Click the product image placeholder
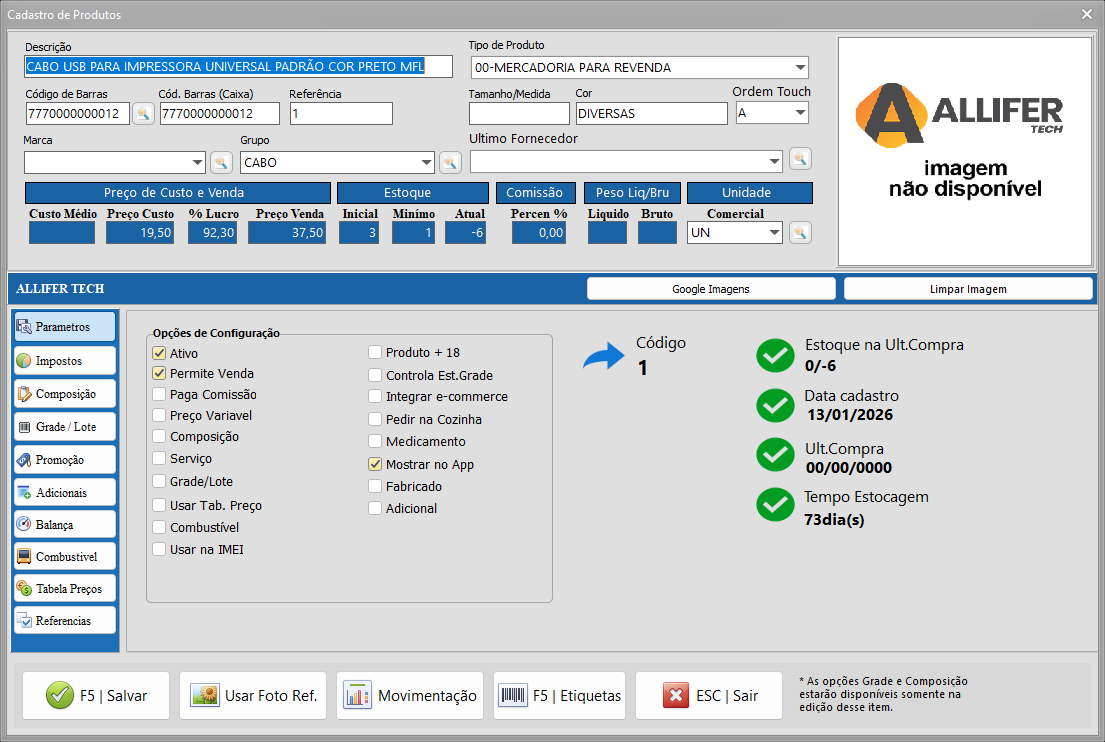This screenshot has height=742, width=1105. [965, 152]
